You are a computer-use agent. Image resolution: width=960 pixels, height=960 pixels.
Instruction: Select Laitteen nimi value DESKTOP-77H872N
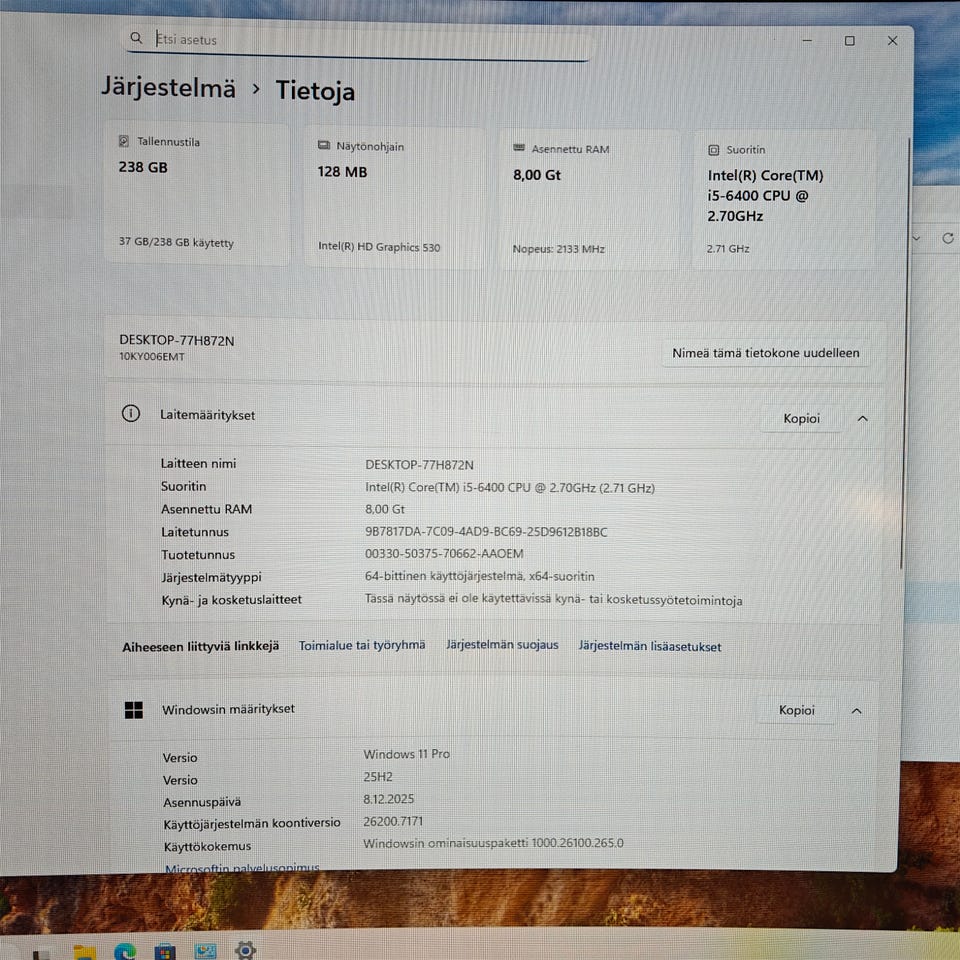click(x=419, y=465)
